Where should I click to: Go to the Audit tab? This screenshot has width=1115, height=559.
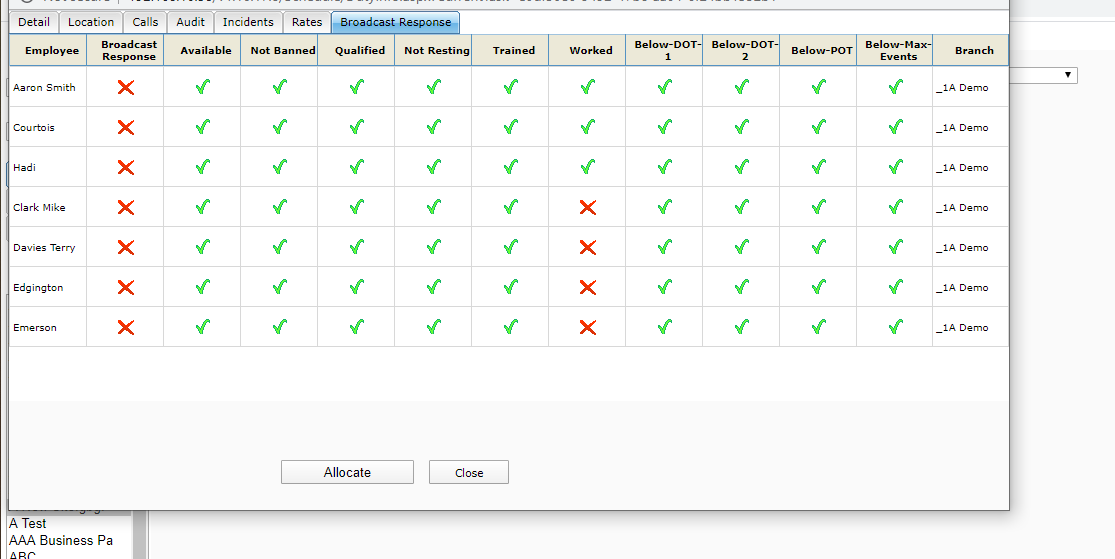coord(190,22)
